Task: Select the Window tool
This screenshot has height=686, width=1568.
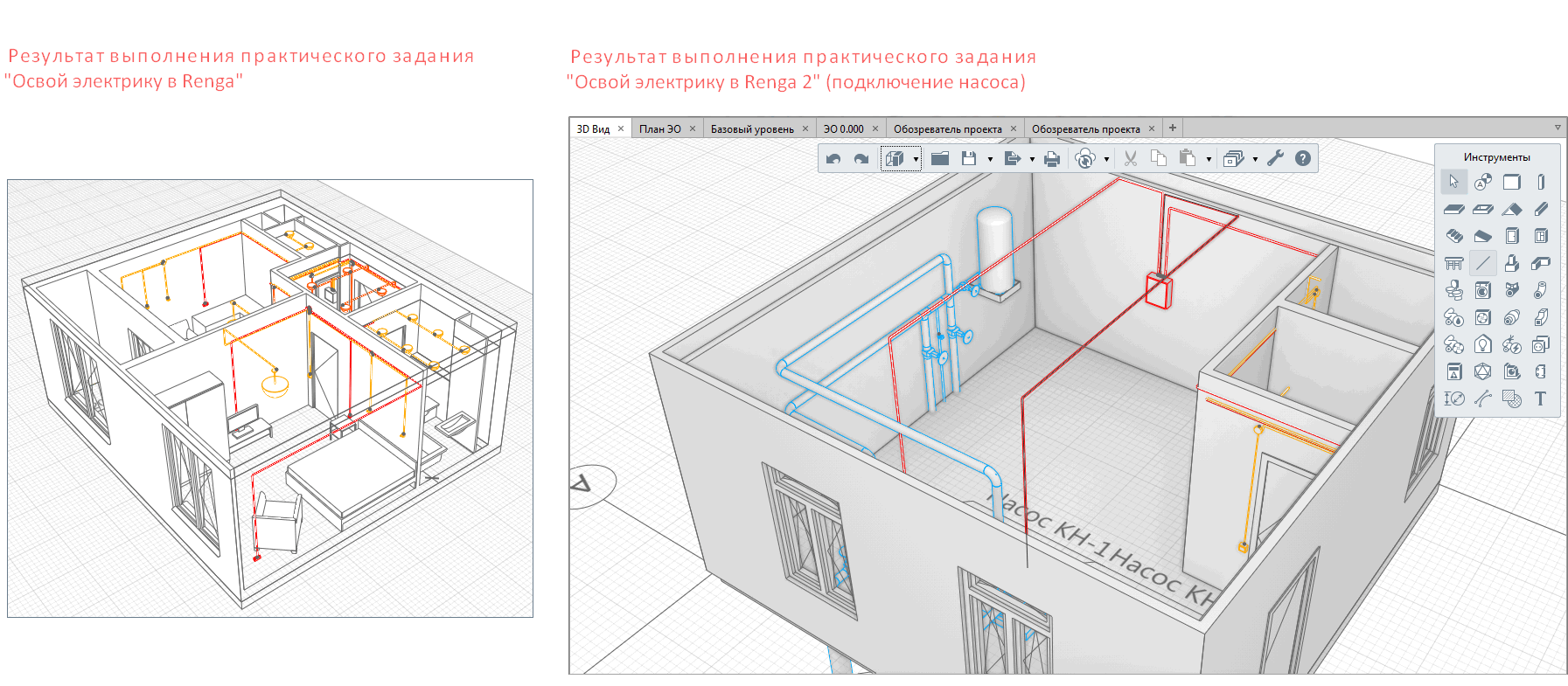Action: coord(1540,236)
